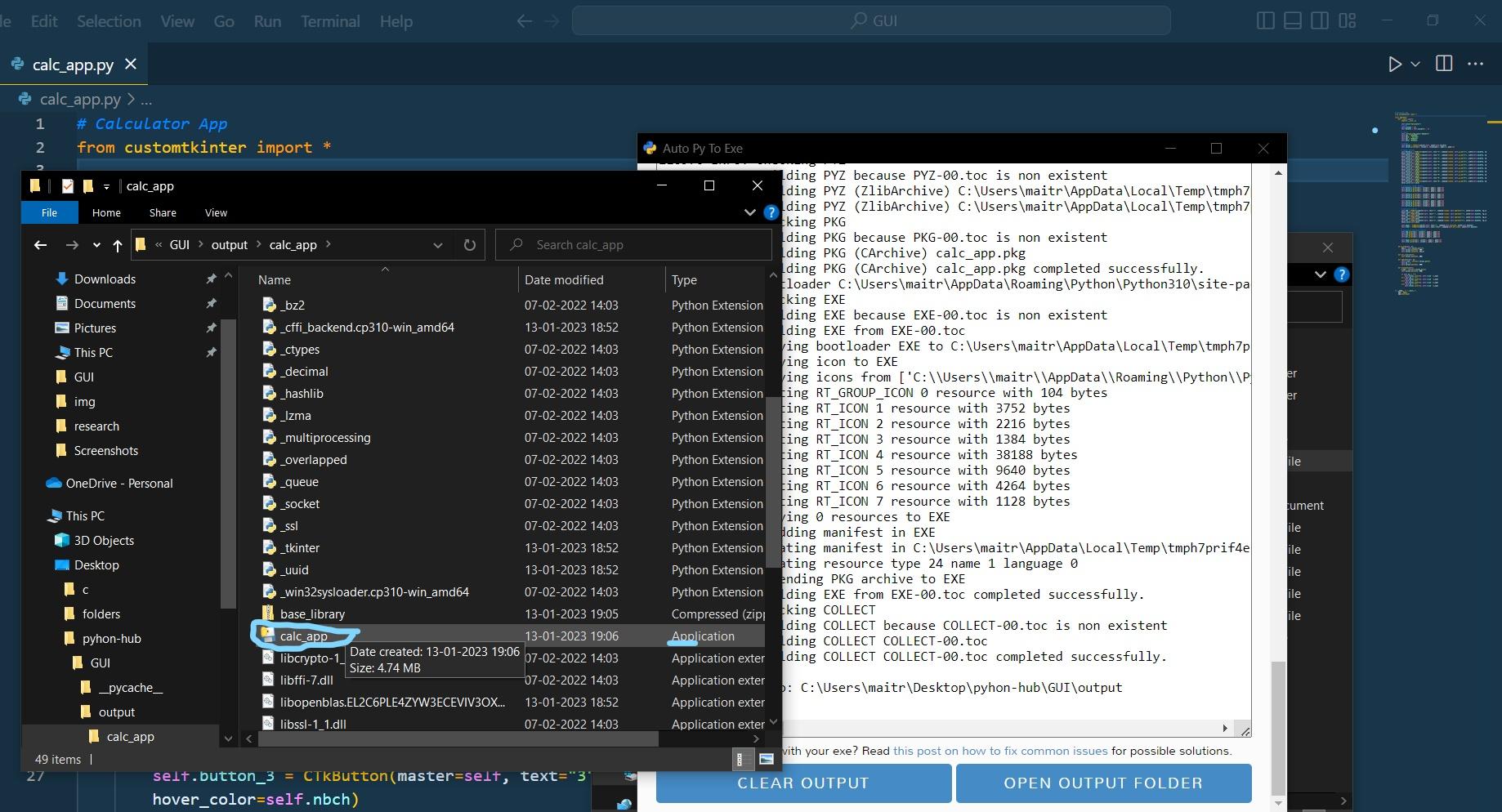Open File Explorer help via question mark icon

(x=771, y=212)
